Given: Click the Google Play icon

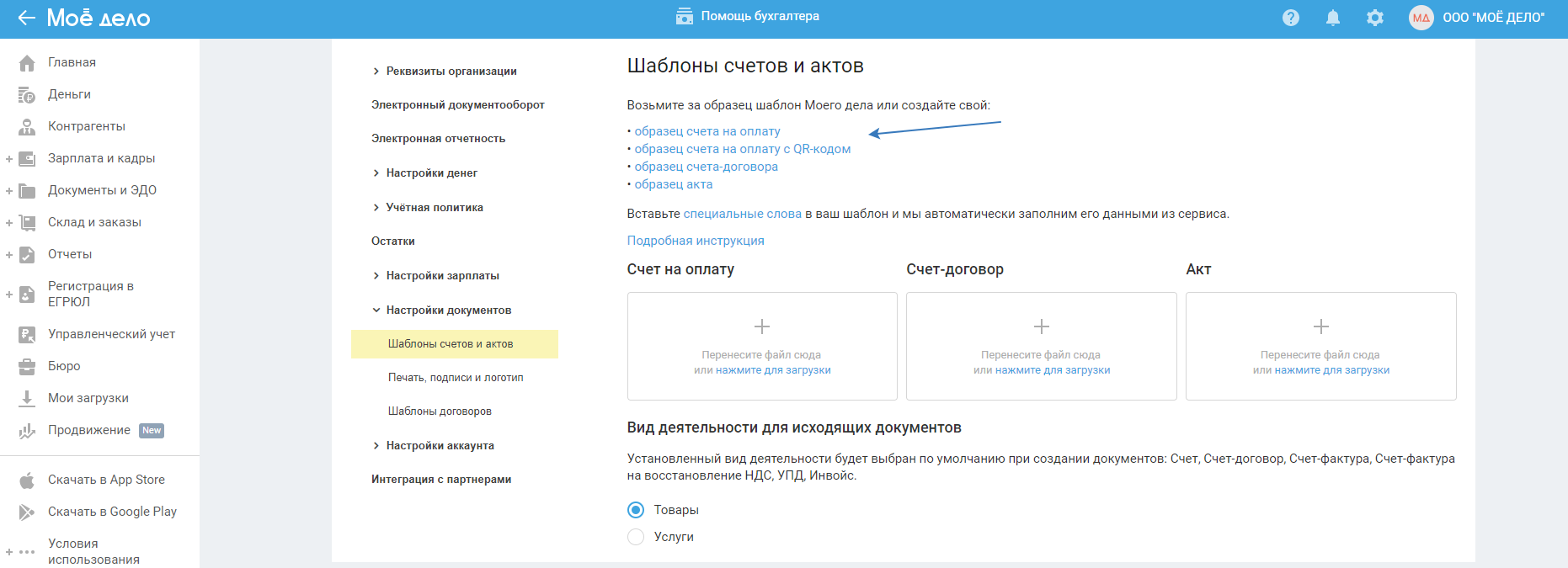Looking at the screenshot, I should tap(27, 512).
